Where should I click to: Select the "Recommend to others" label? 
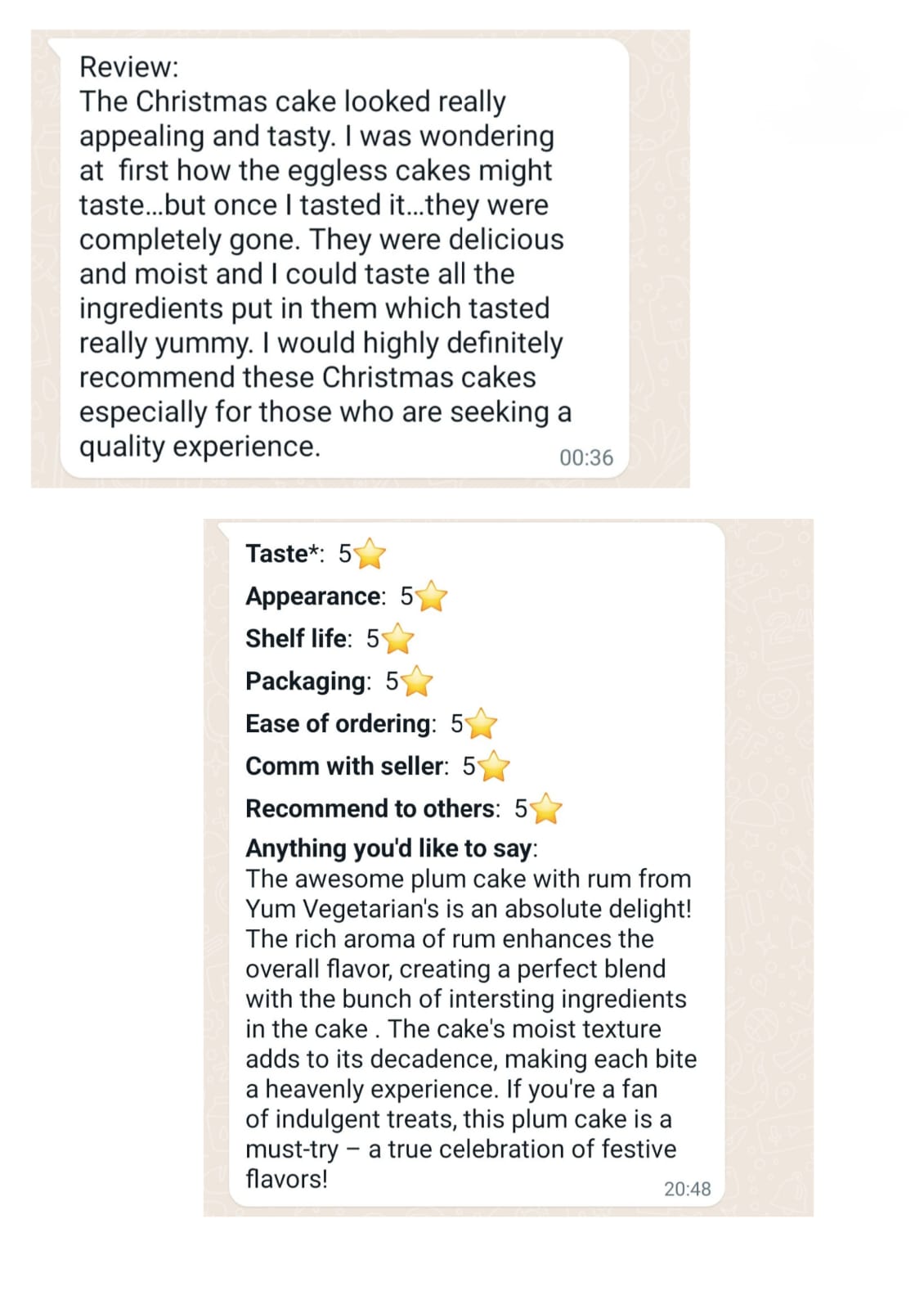(x=370, y=808)
